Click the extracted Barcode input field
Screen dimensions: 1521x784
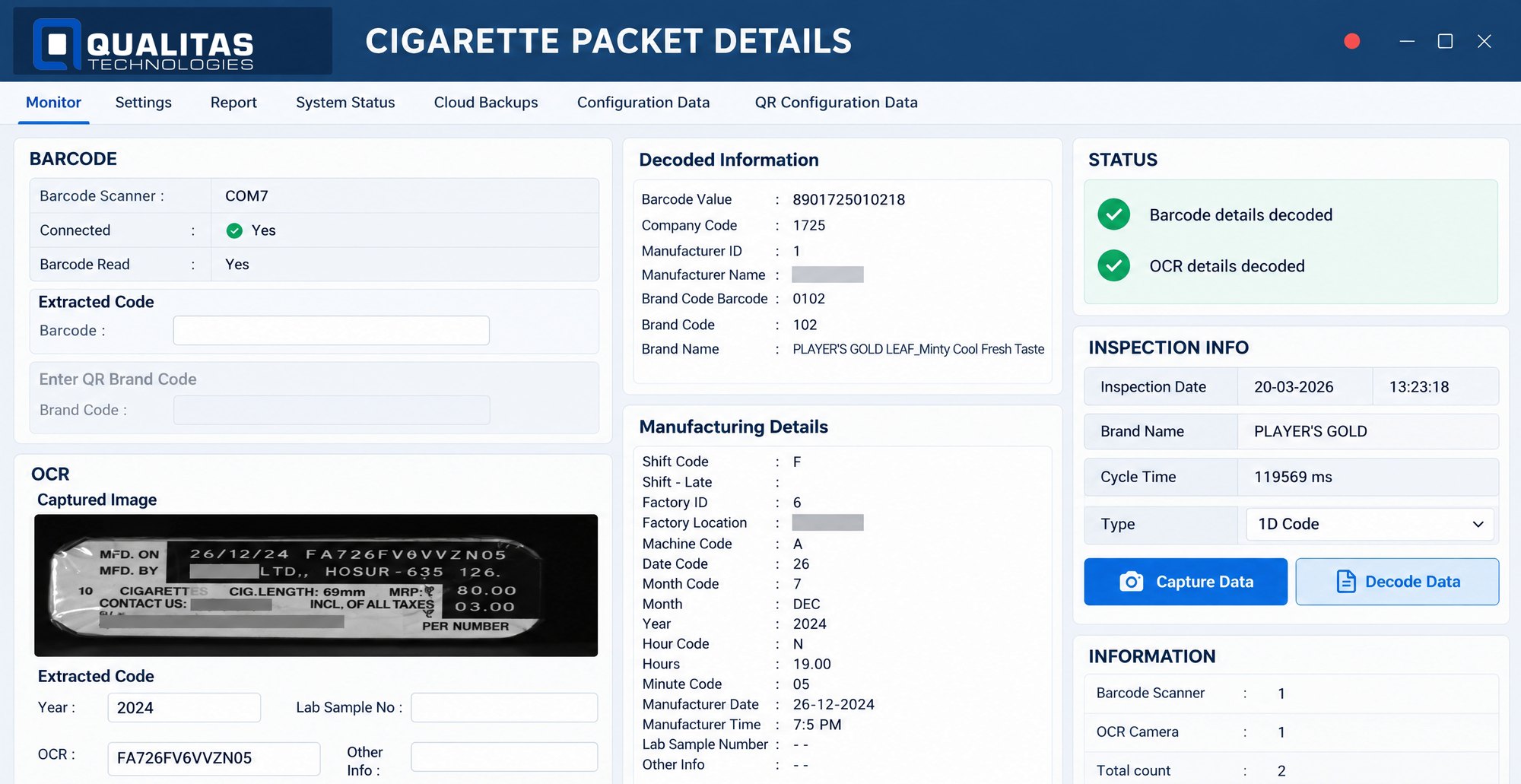tap(331, 331)
